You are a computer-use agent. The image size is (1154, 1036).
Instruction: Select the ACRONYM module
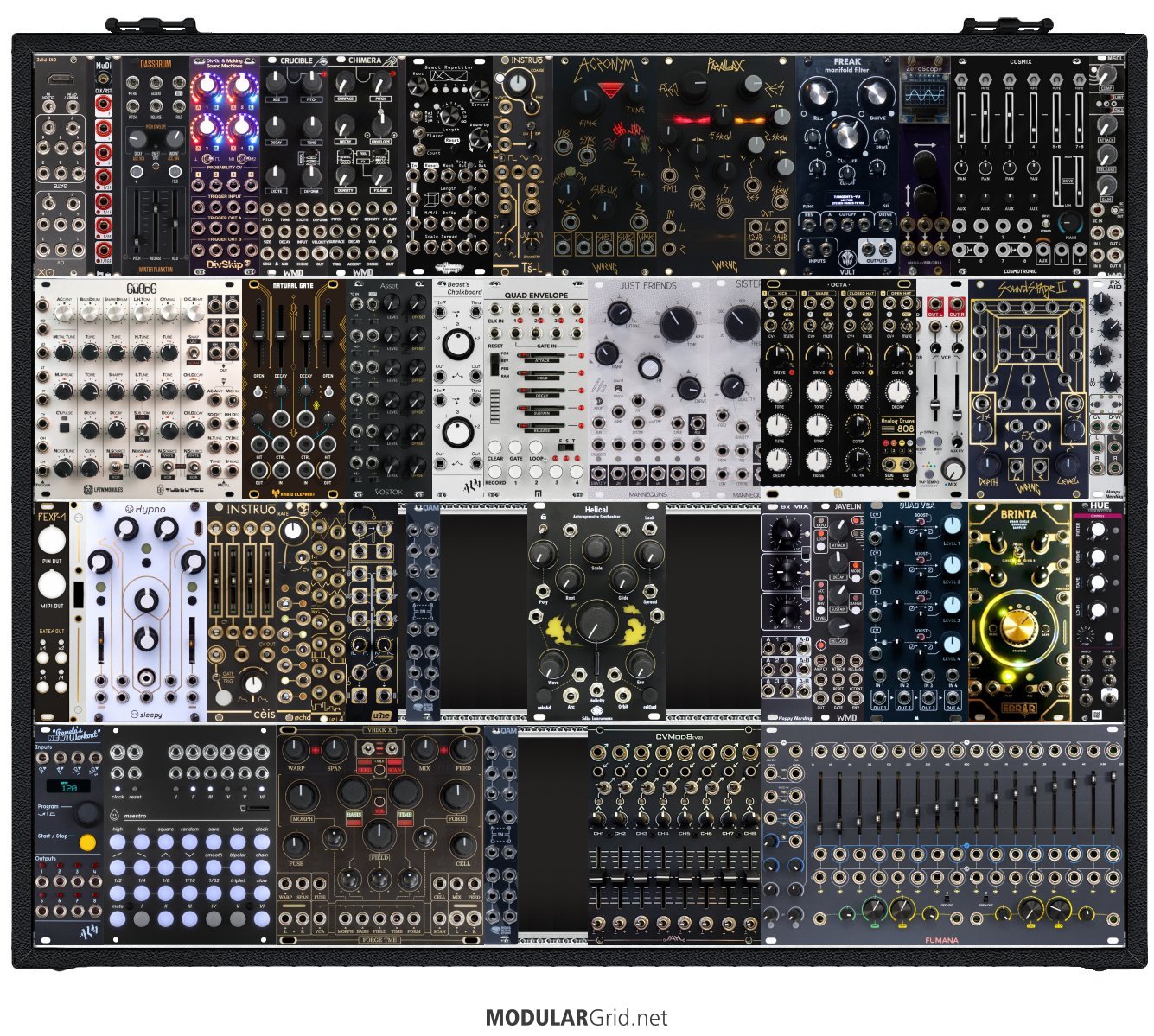coord(605,165)
